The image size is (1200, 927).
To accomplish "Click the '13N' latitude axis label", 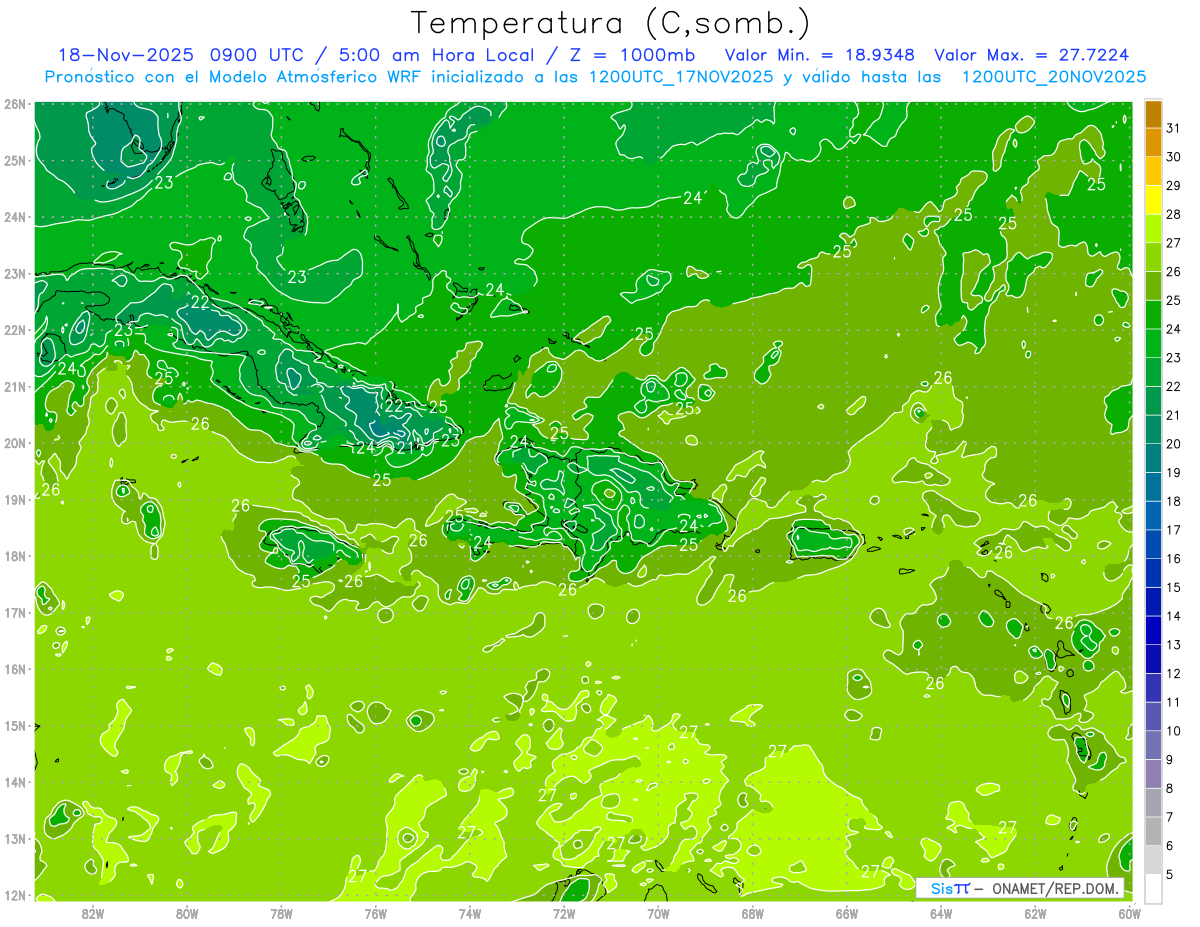I will point(15,838).
